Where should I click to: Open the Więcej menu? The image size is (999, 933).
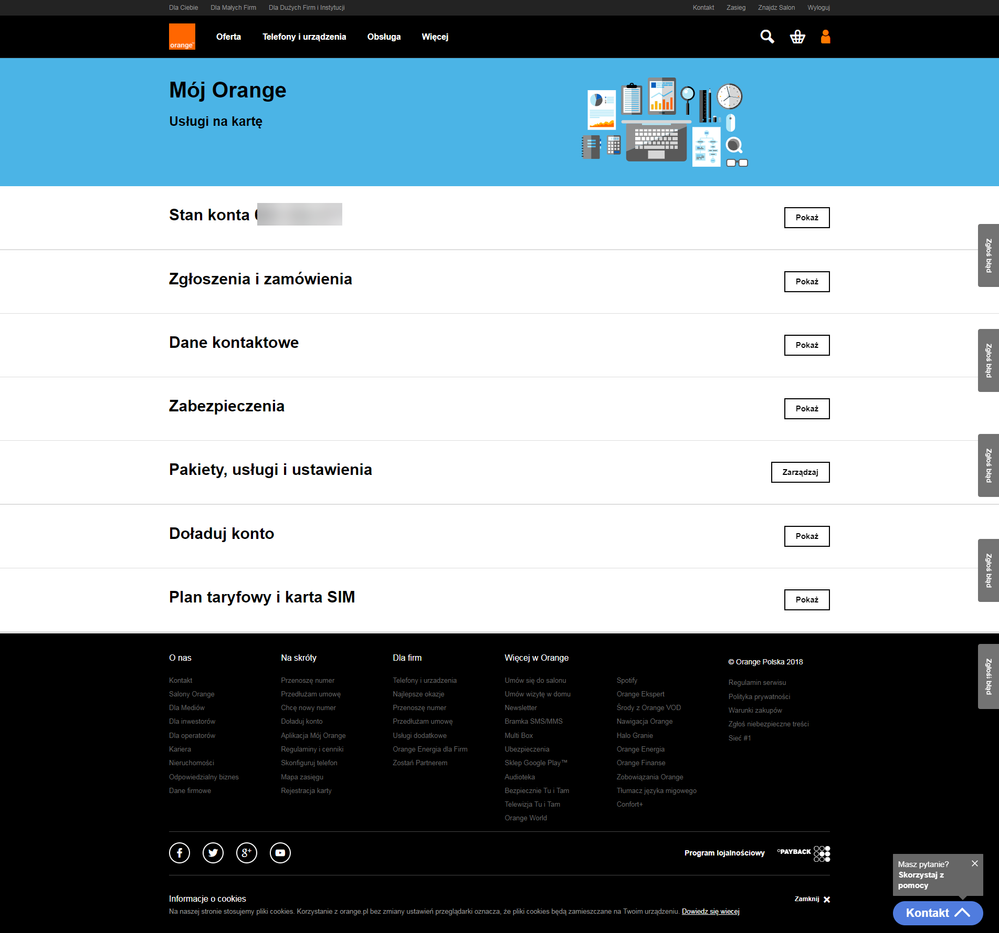[435, 37]
